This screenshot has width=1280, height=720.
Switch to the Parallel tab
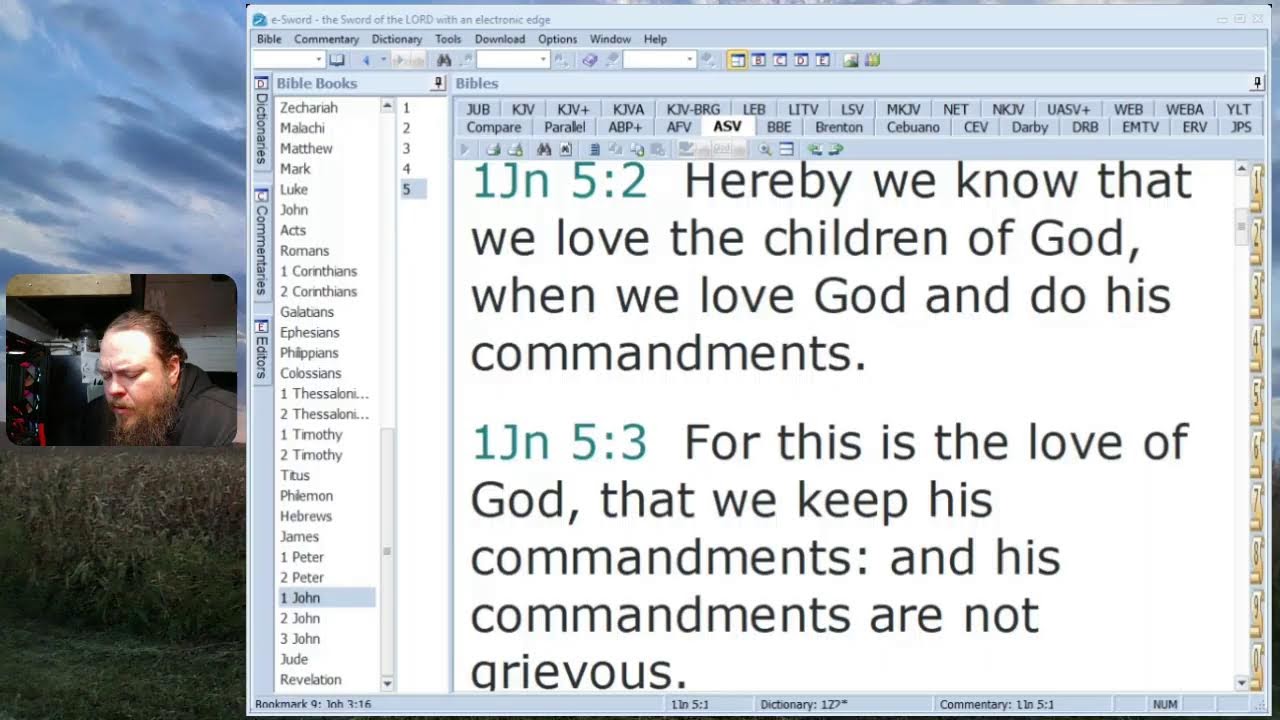pyautogui.click(x=565, y=127)
